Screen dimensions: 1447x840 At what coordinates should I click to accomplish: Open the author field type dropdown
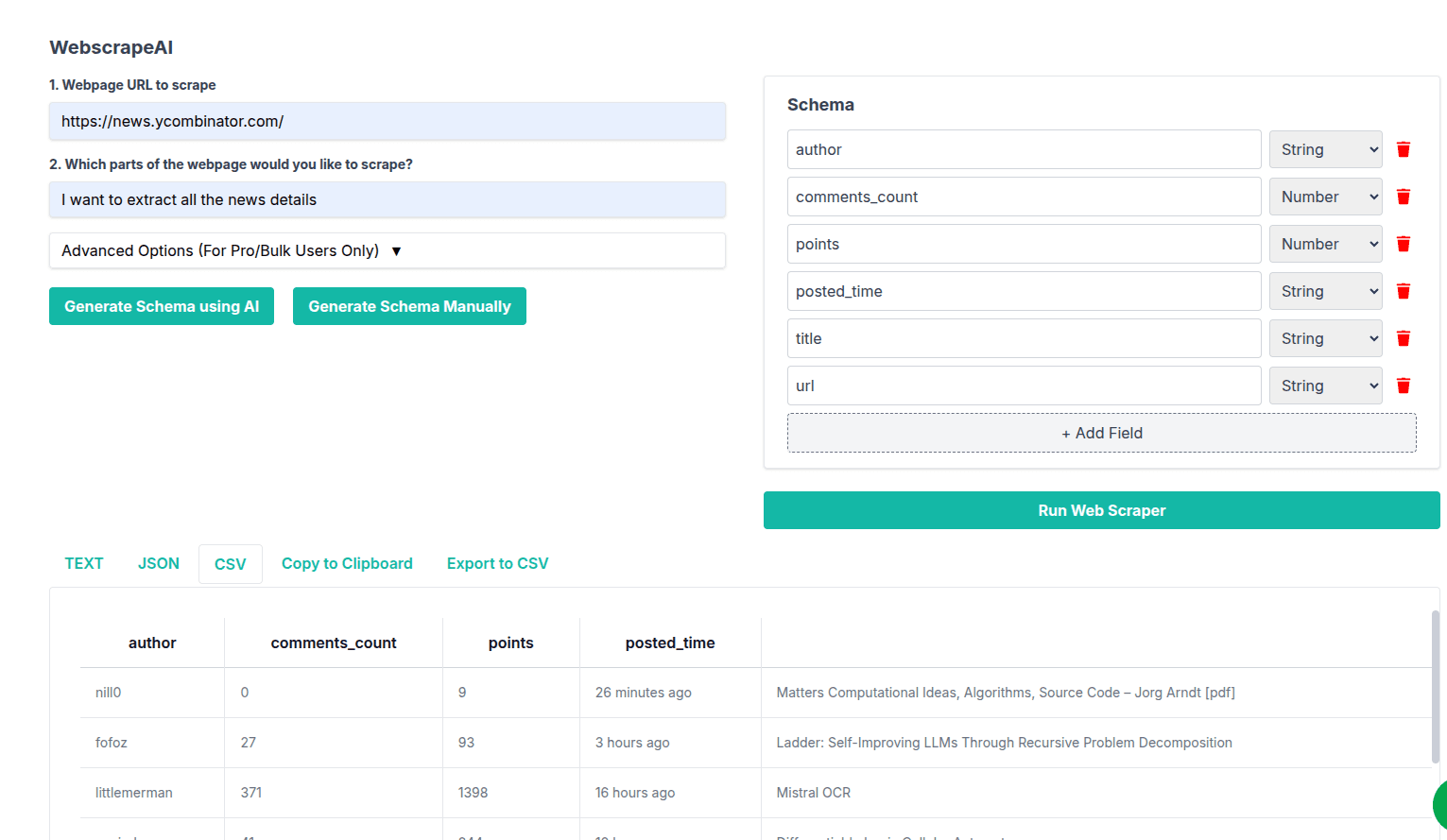1325,149
